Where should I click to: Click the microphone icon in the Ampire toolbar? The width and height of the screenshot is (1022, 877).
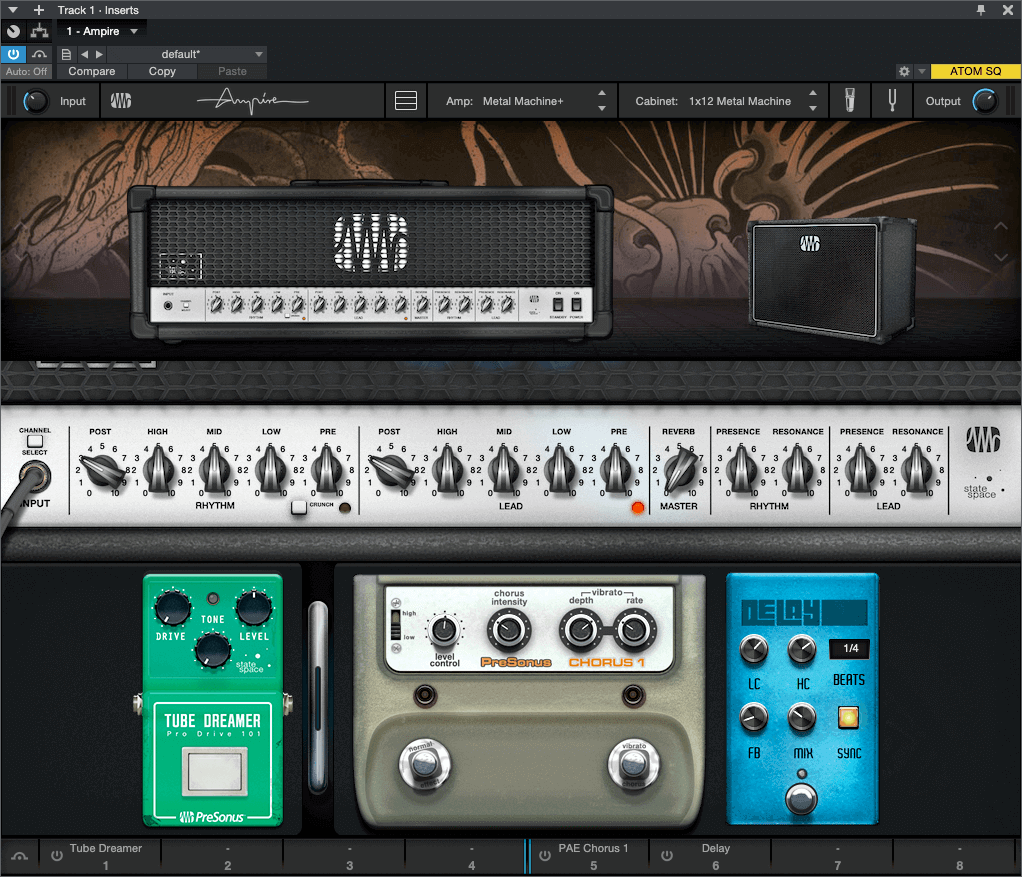point(851,100)
